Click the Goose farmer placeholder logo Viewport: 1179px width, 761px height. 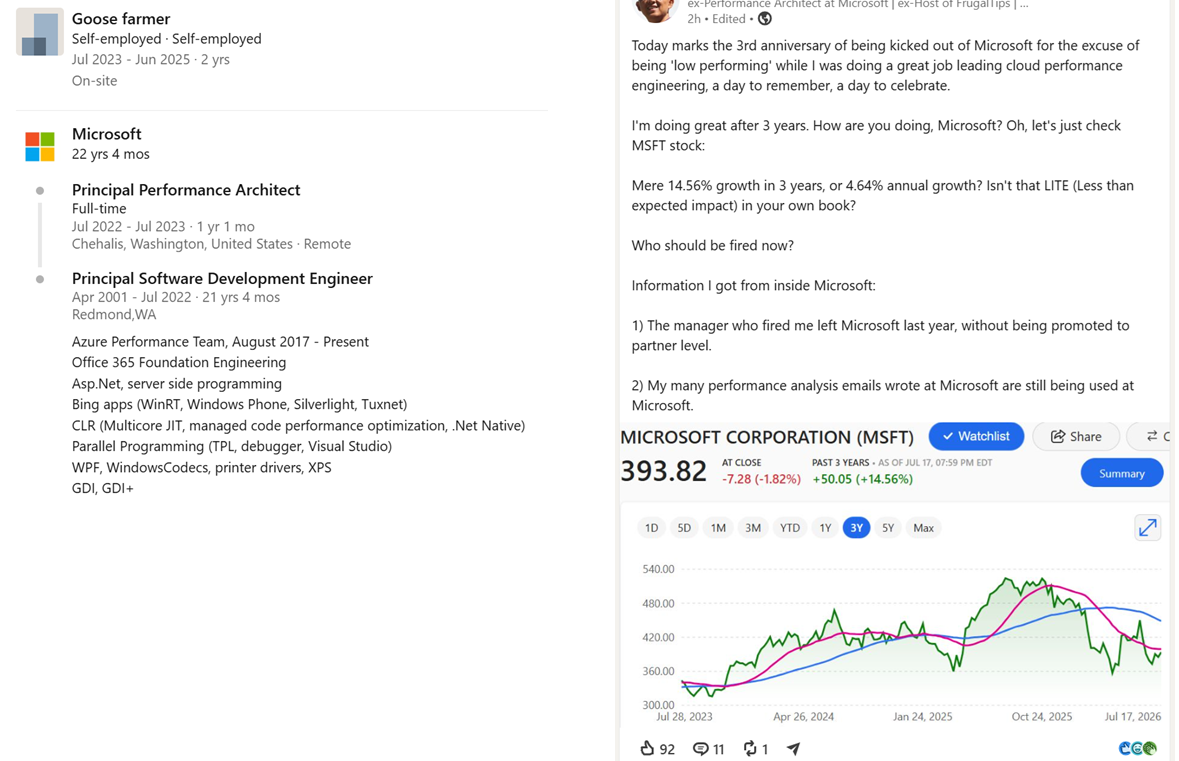click(x=40, y=32)
